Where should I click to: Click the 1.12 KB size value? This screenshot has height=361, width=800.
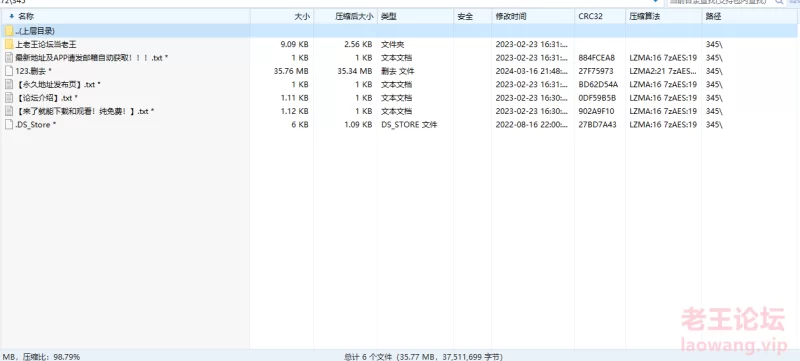(294, 111)
